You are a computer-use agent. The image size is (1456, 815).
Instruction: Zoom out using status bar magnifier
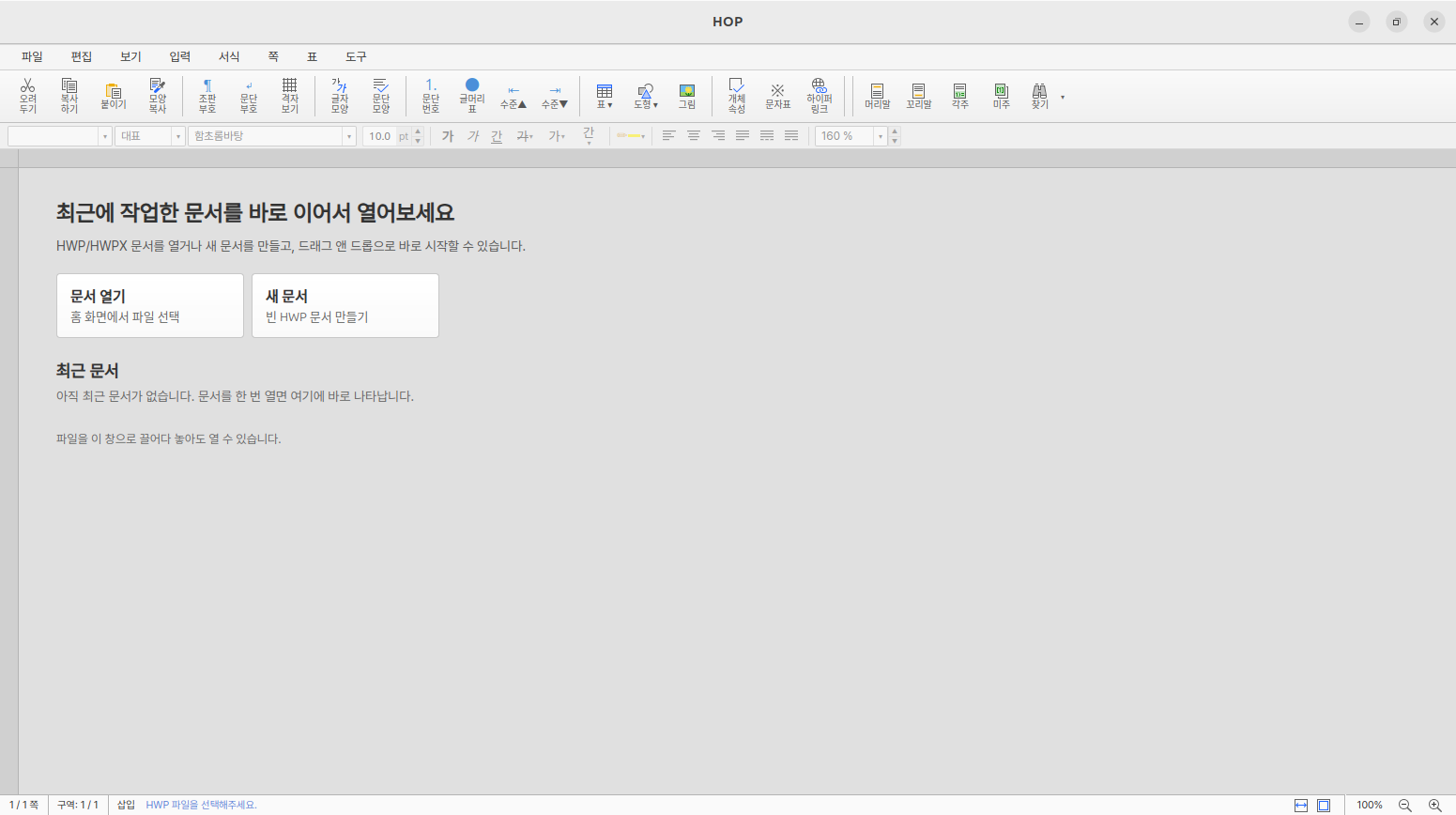(x=1405, y=806)
